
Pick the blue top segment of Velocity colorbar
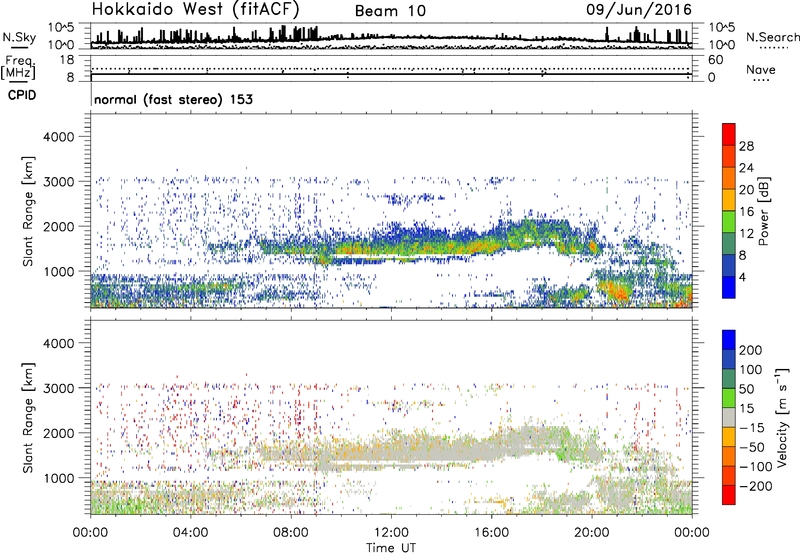[x=729, y=340]
